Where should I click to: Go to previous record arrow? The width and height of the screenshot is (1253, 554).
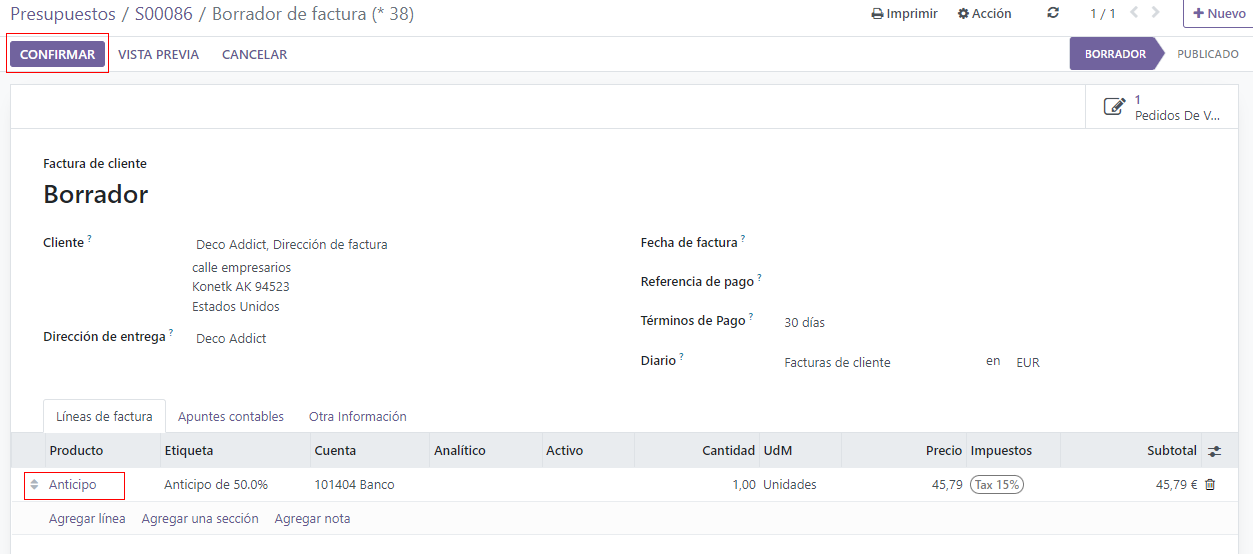1134,14
